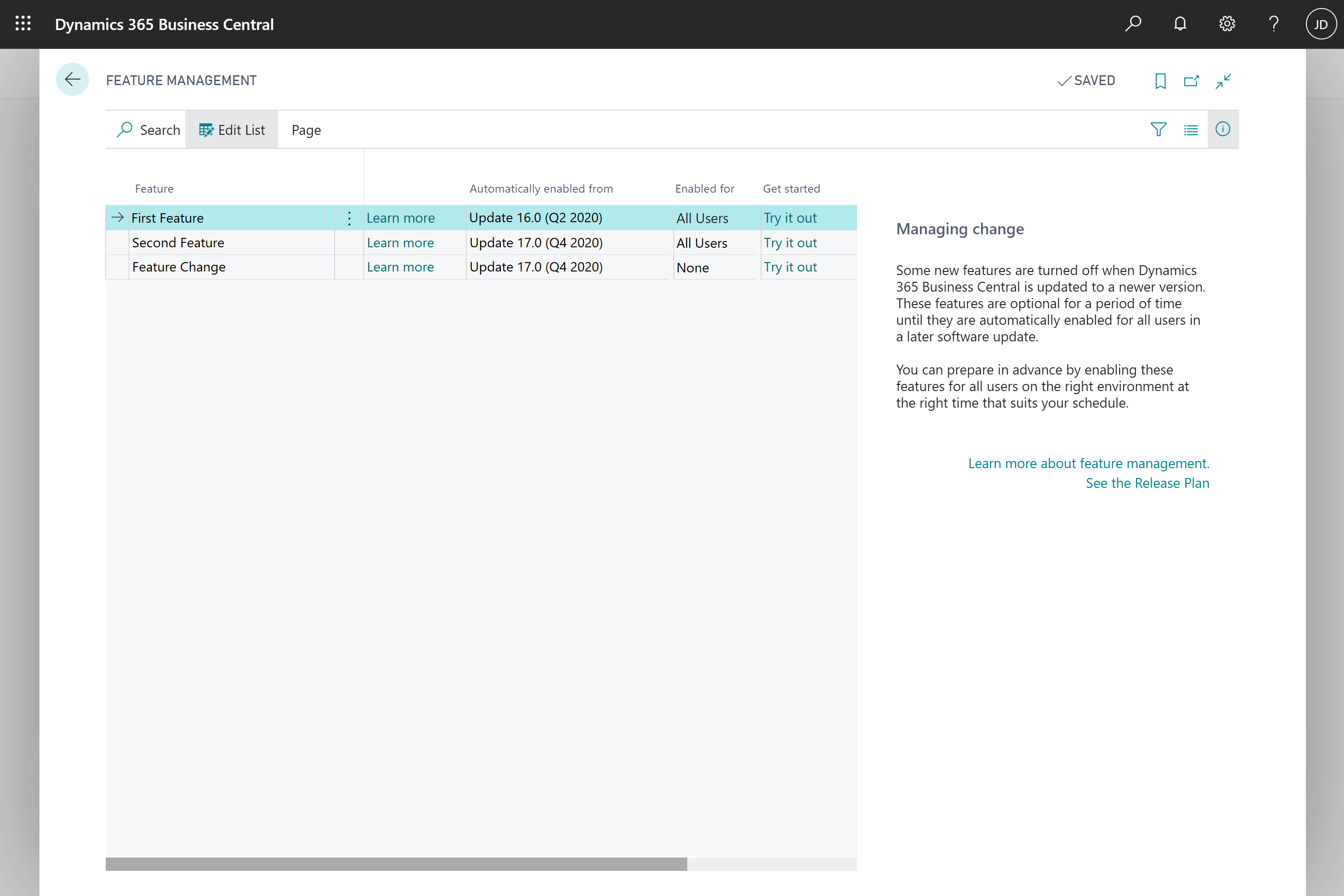This screenshot has width=1344, height=896.
Task: Select the Page tab
Action: tap(306, 129)
